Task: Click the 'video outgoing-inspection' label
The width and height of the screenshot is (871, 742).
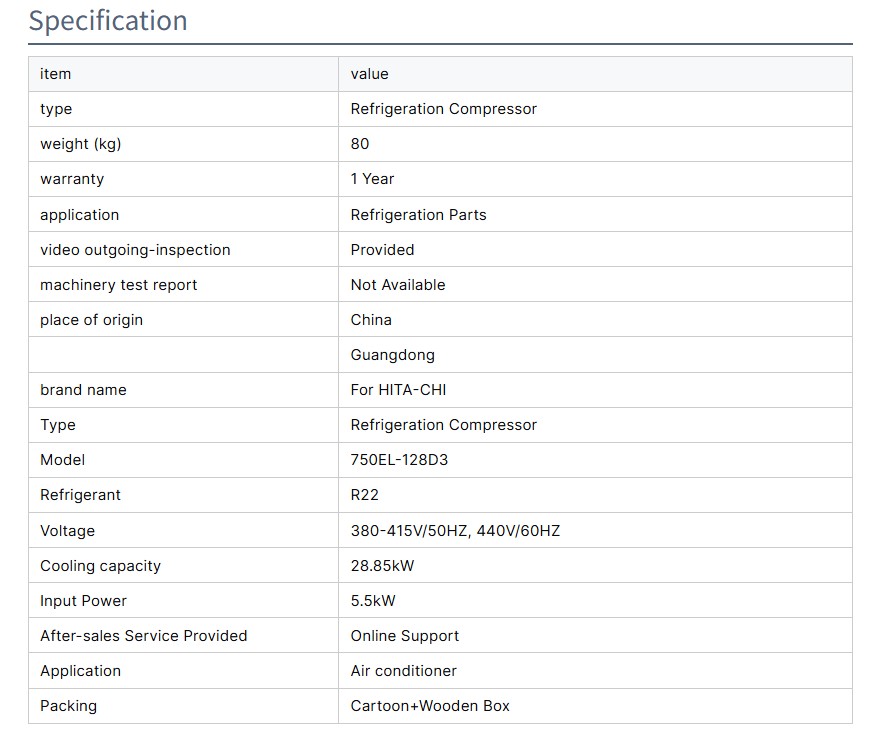Action: [x=135, y=250]
